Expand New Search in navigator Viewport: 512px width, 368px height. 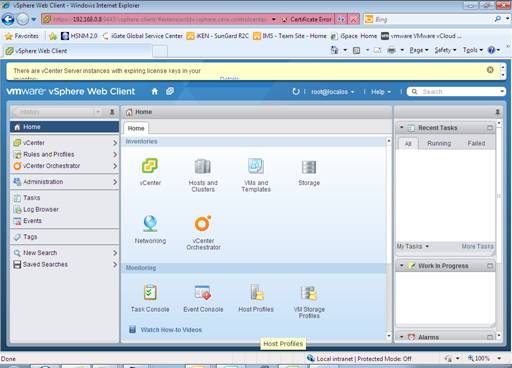pyautogui.click(x=115, y=253)
